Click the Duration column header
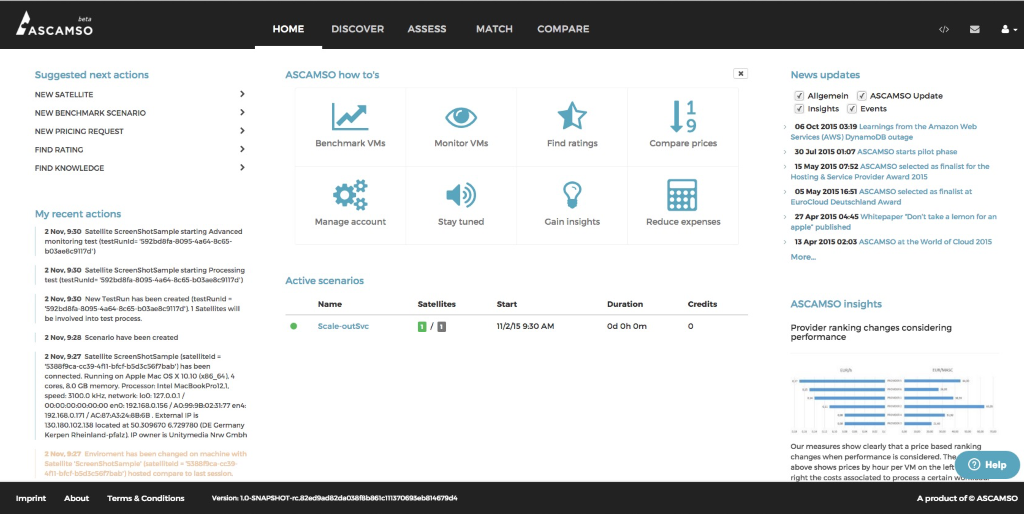 [625, 304]
